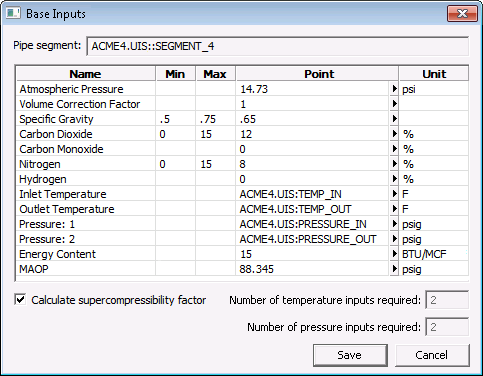The image size is (483, 376).
Task: Click the Save button
Action: click(x=350, y=355)
